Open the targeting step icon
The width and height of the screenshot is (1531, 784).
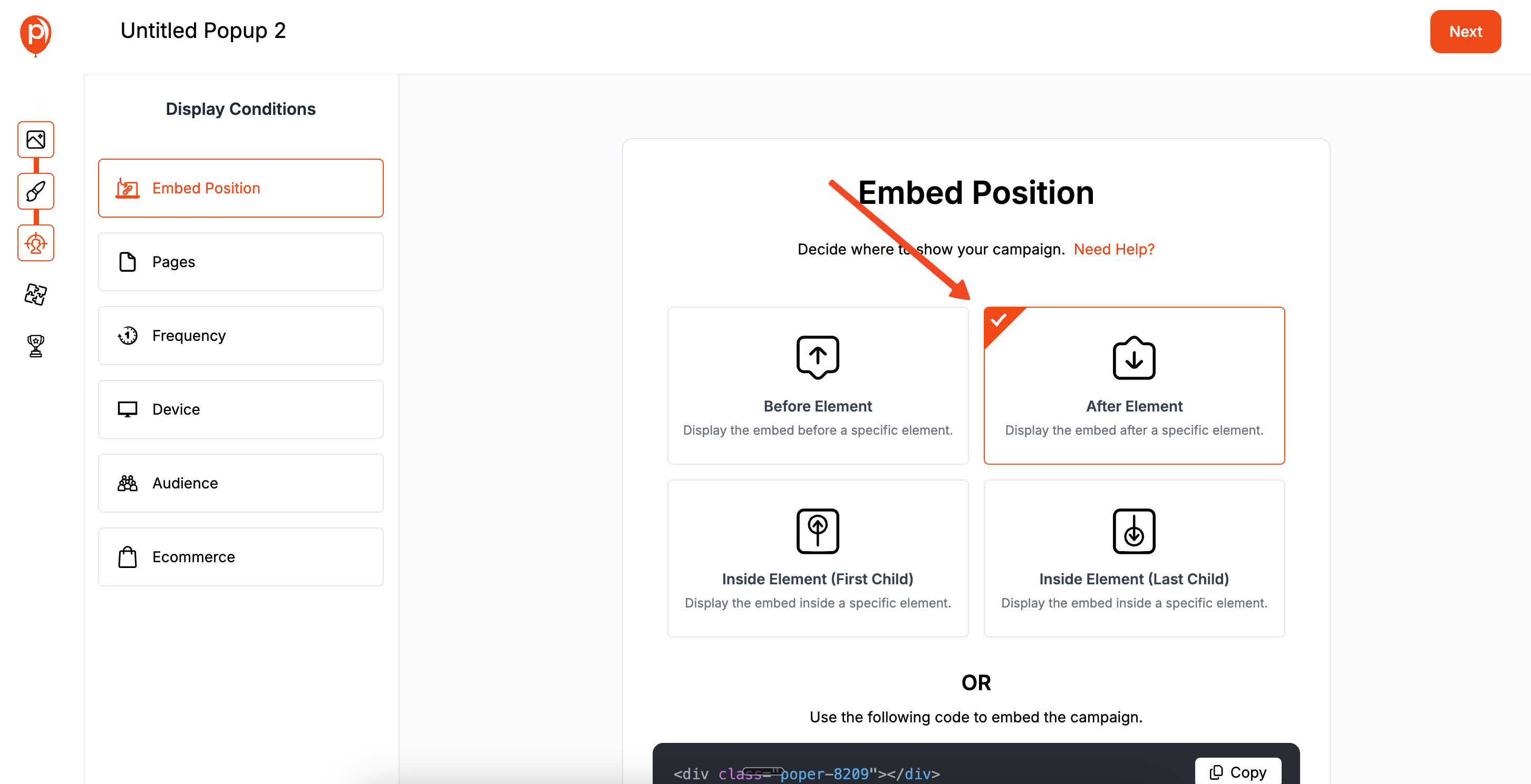[36, 243]
